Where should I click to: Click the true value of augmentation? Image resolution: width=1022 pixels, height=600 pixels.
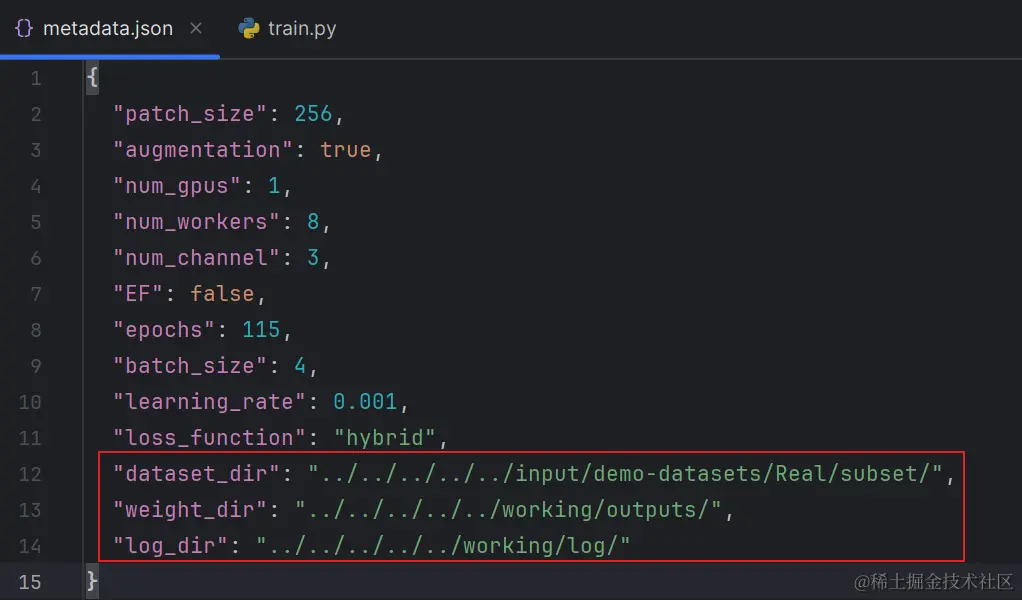[345, 150]
